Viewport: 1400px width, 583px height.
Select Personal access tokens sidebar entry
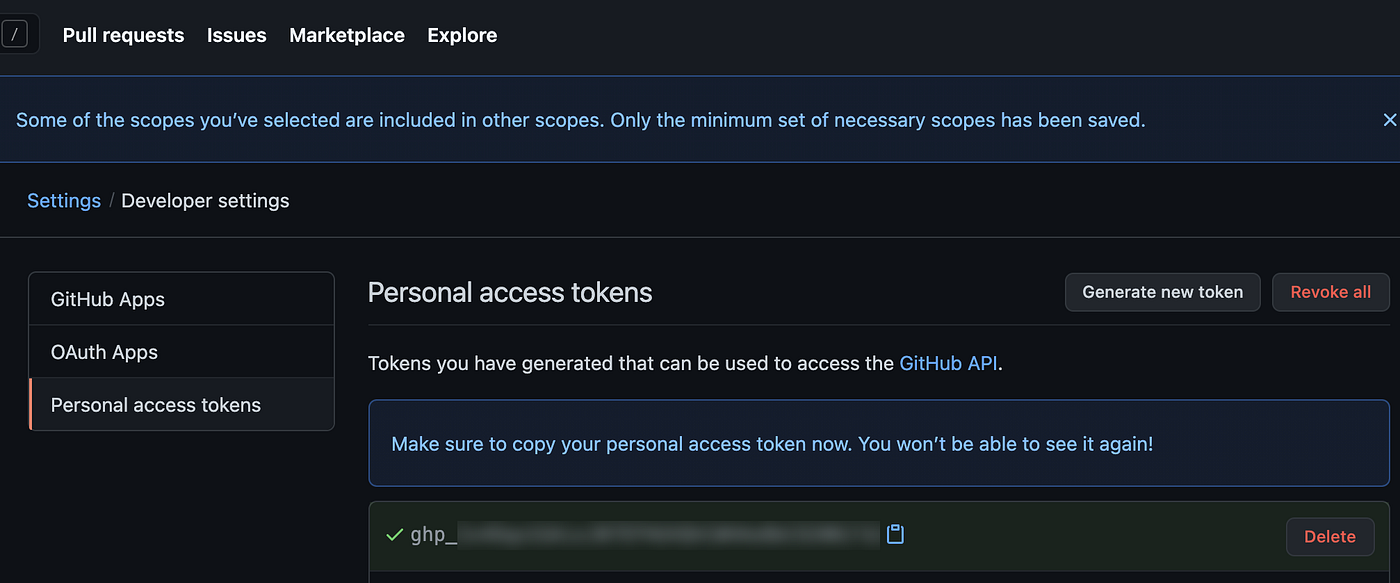click(156, 404)
